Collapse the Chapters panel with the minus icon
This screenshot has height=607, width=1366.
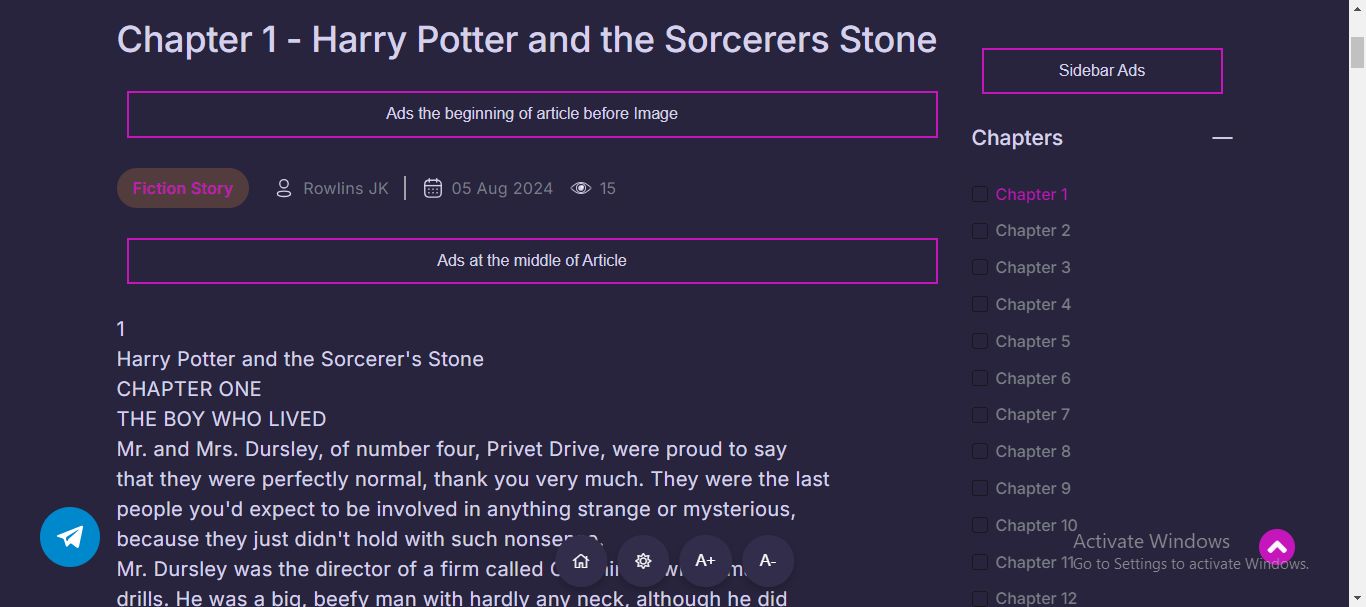tap(1222, 138)
